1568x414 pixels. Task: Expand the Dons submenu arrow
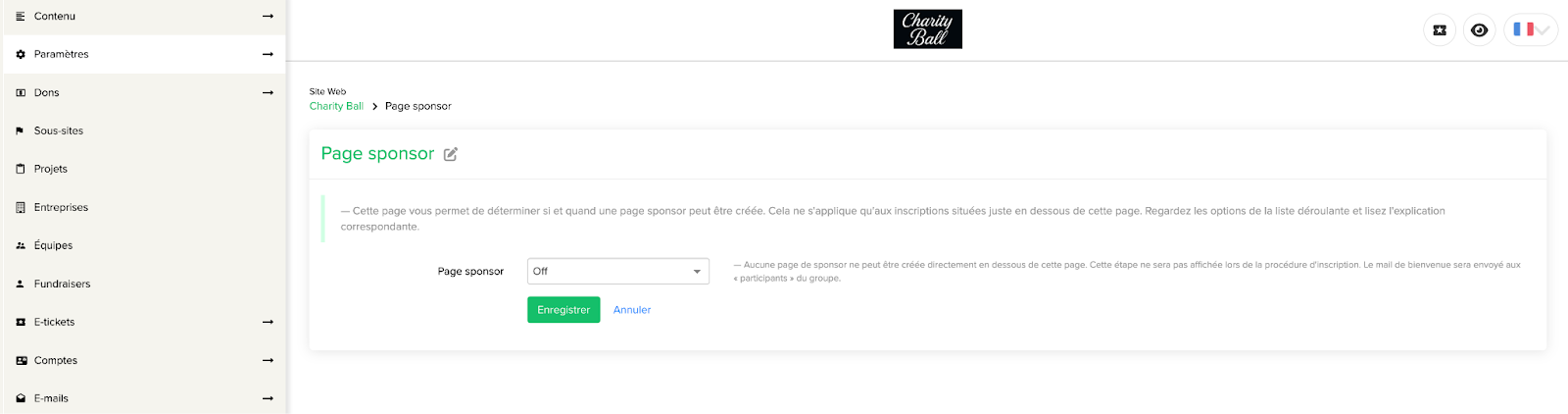(x=268, y=93)
